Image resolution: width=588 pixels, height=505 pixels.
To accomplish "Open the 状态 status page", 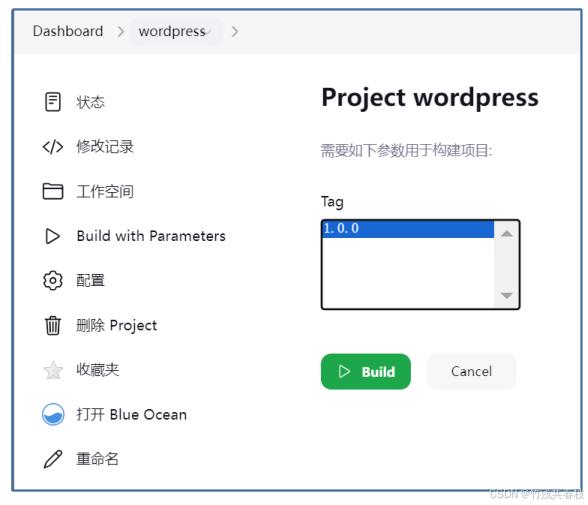I will (x=90, y=102).
